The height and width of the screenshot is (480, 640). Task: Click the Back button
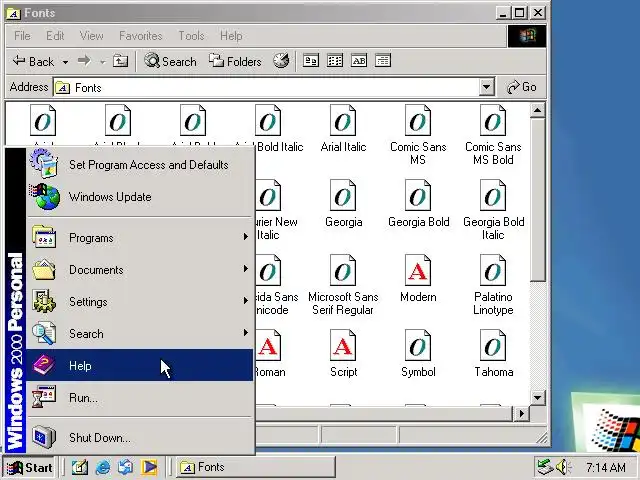[33, 61]
